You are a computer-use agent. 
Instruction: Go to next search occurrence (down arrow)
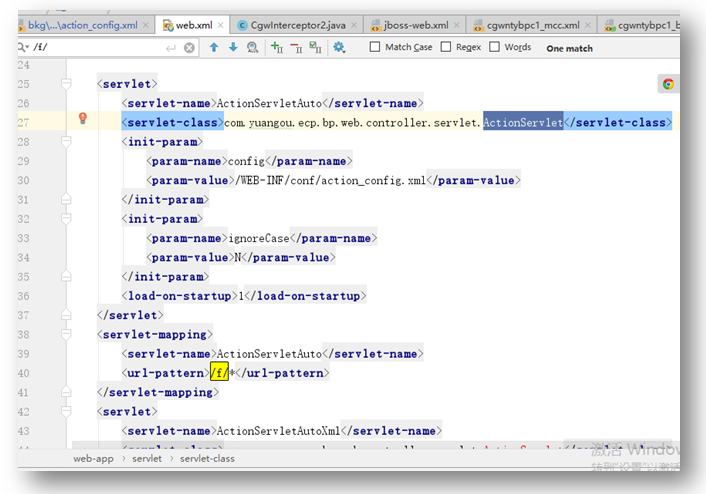233,47
